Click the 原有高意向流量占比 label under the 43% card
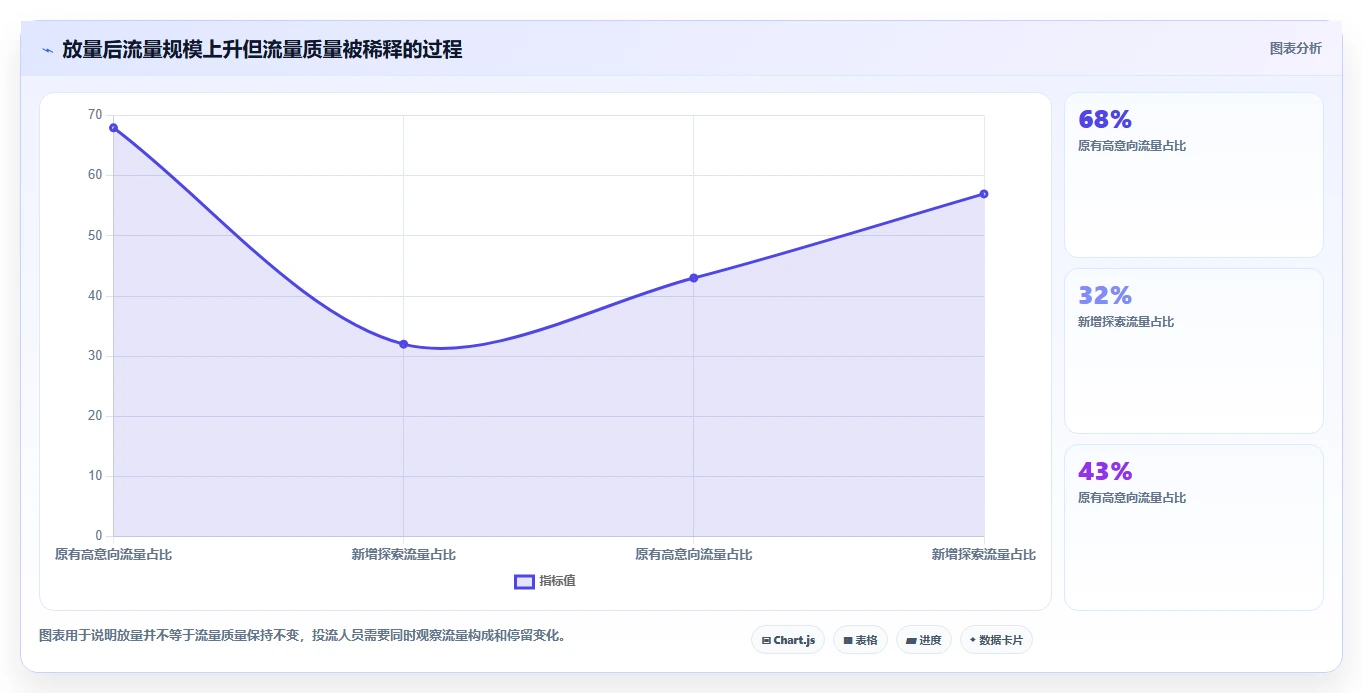Viewport: 1363px width, 693px height. (x=1132, y=498)
